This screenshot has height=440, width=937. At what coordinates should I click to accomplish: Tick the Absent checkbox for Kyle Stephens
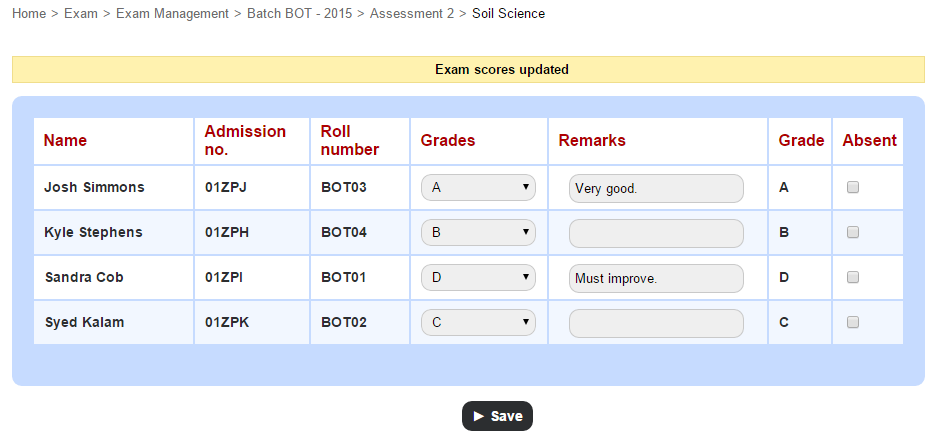[853, 232]
